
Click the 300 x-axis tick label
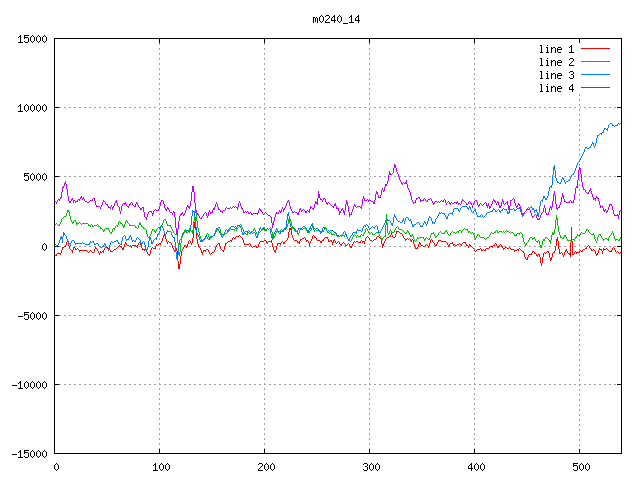point(370,466)
